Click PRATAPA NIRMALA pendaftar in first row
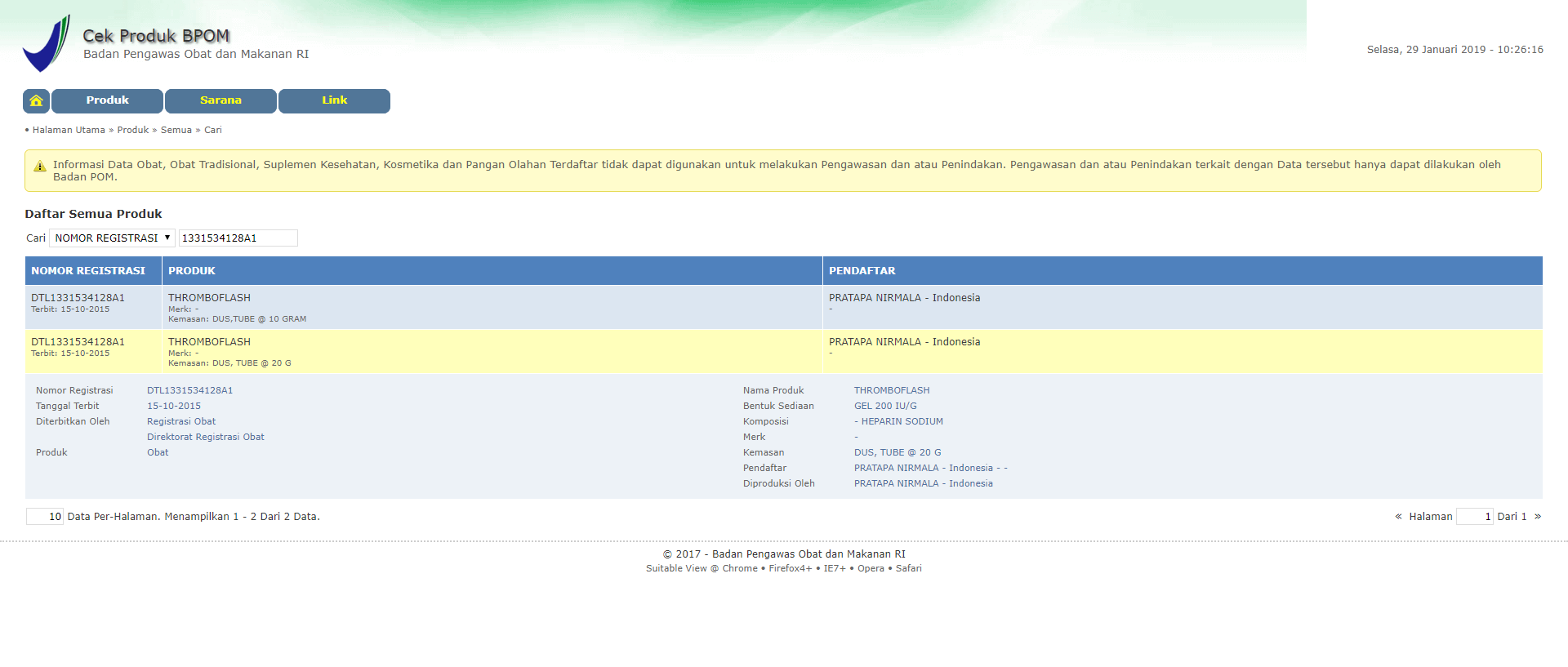Screen dimensions: 1568x667 904,298
